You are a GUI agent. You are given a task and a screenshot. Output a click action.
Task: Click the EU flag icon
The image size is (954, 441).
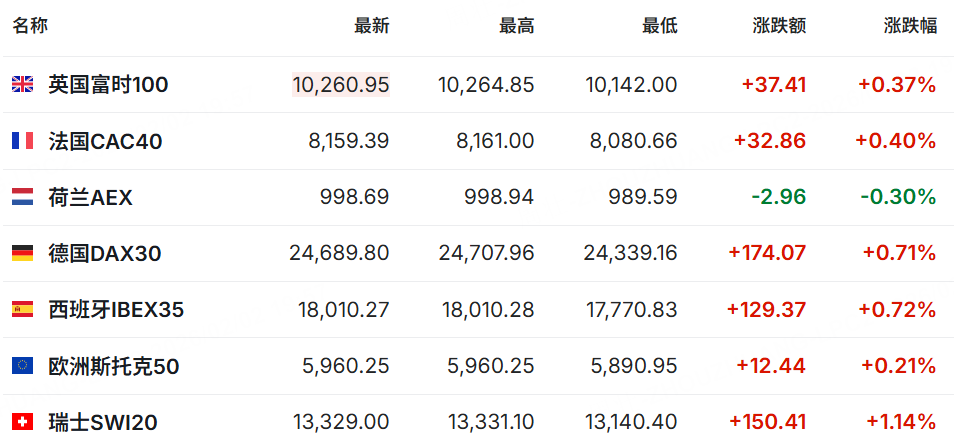tap(23, 366)
